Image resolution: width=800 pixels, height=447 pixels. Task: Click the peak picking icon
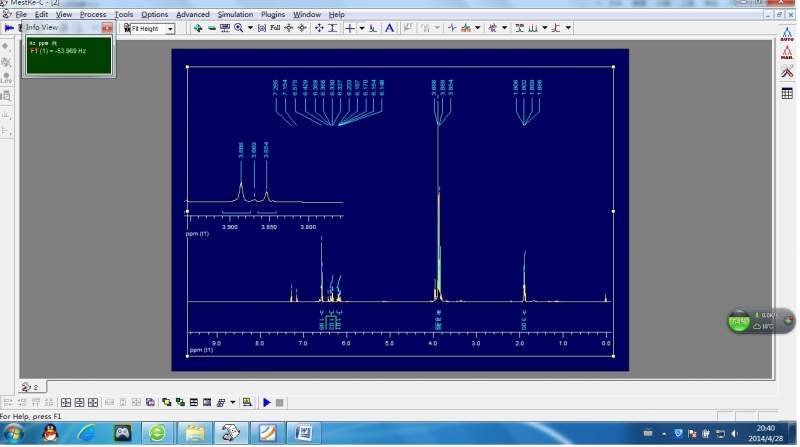(x=452, y=28)
